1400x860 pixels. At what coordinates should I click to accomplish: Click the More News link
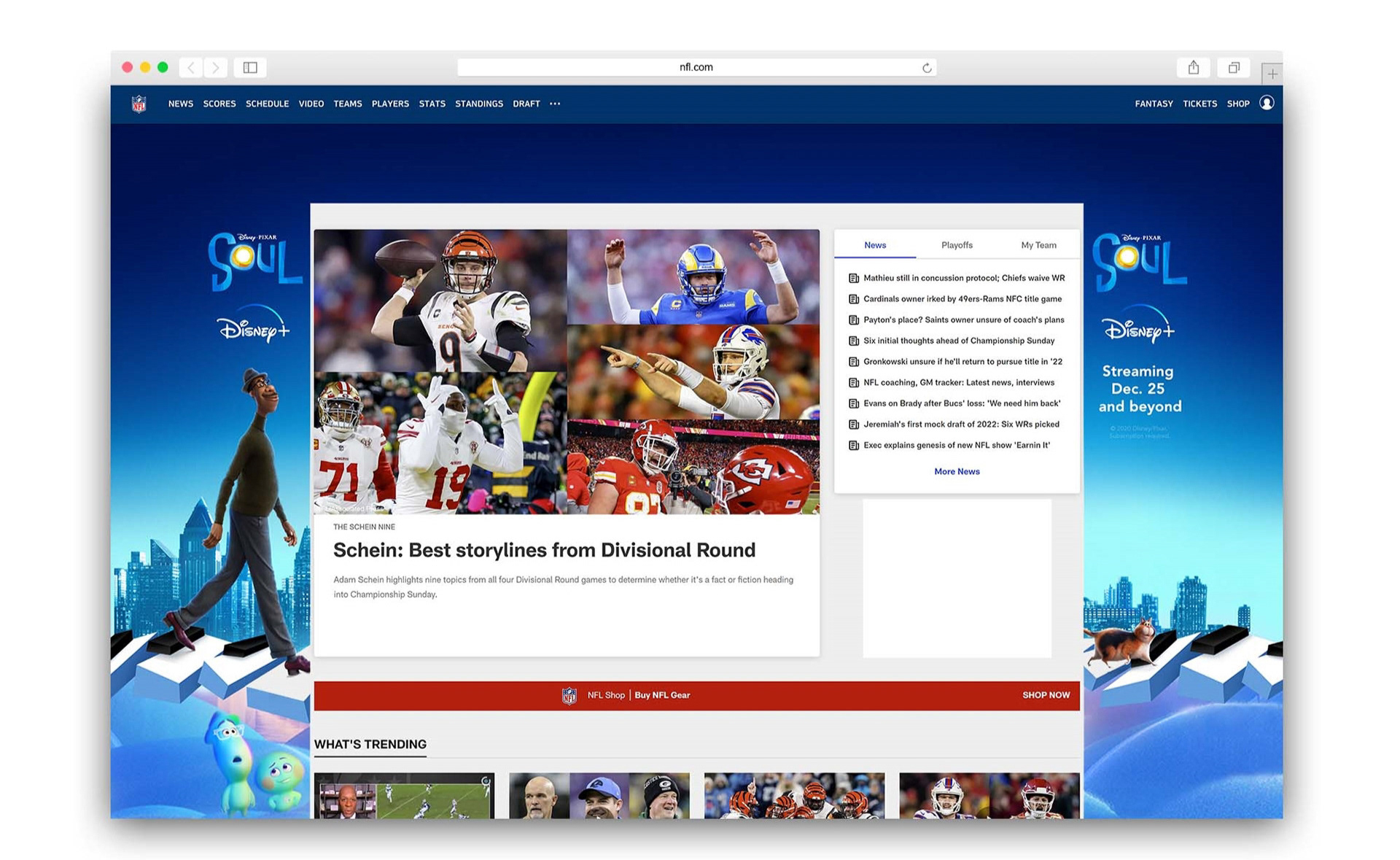pos(957,472)
